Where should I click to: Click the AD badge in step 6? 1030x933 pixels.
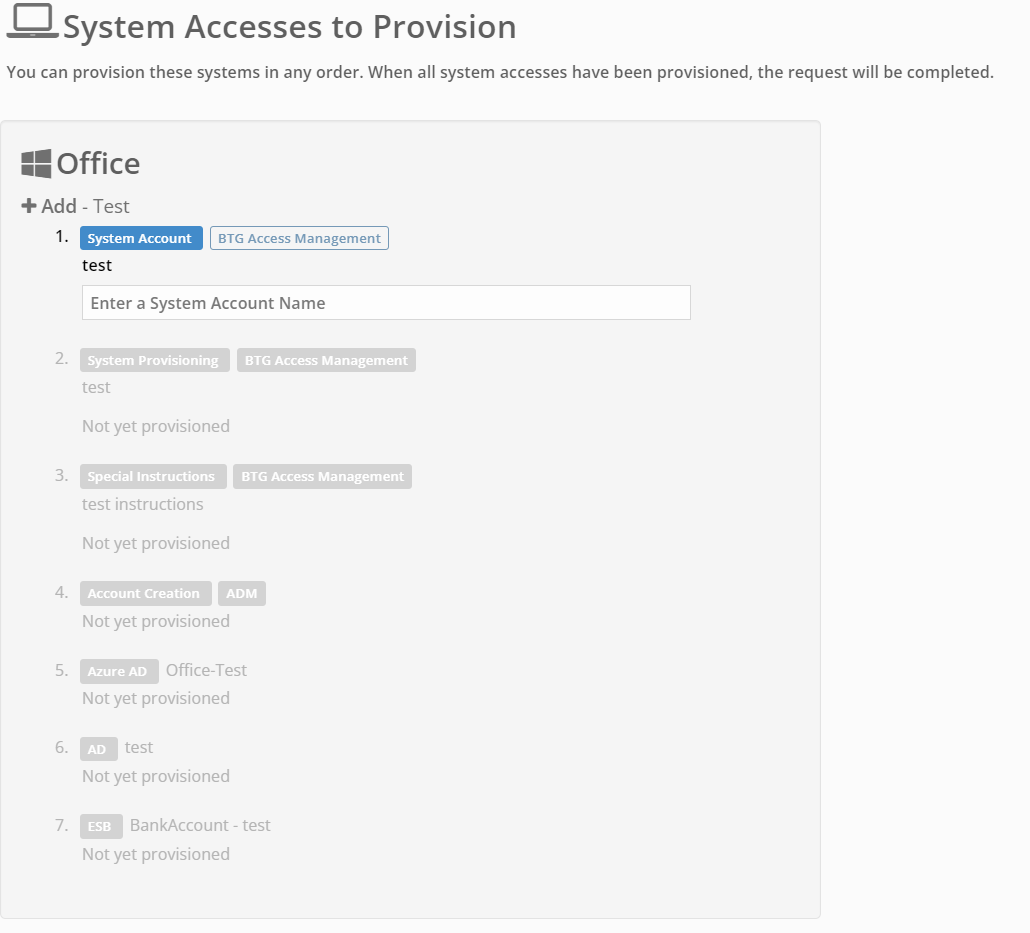point(98,749)
